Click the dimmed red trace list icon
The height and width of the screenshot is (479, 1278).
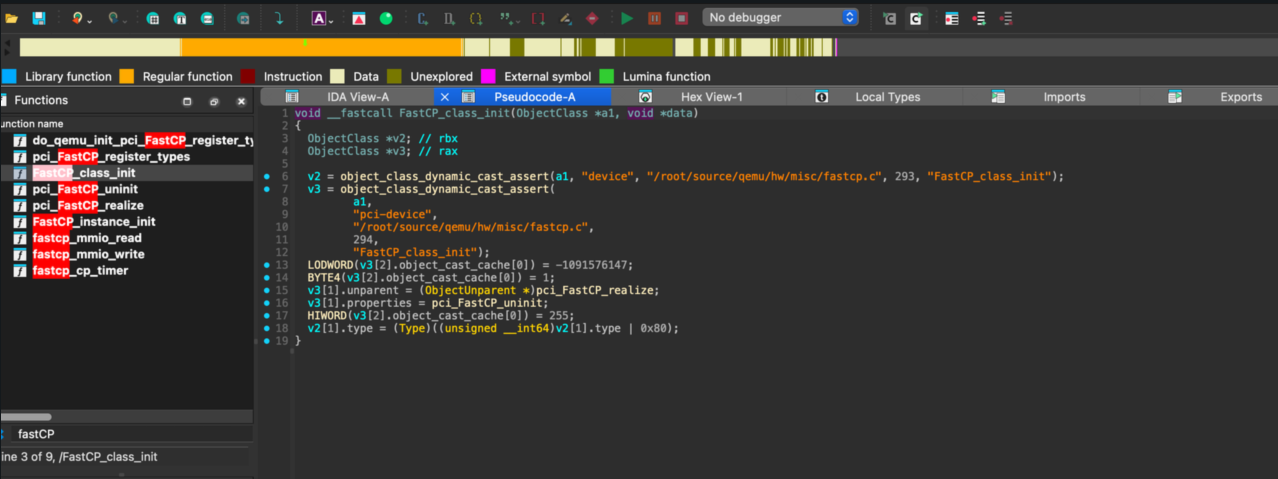[x=1005, y=18]
